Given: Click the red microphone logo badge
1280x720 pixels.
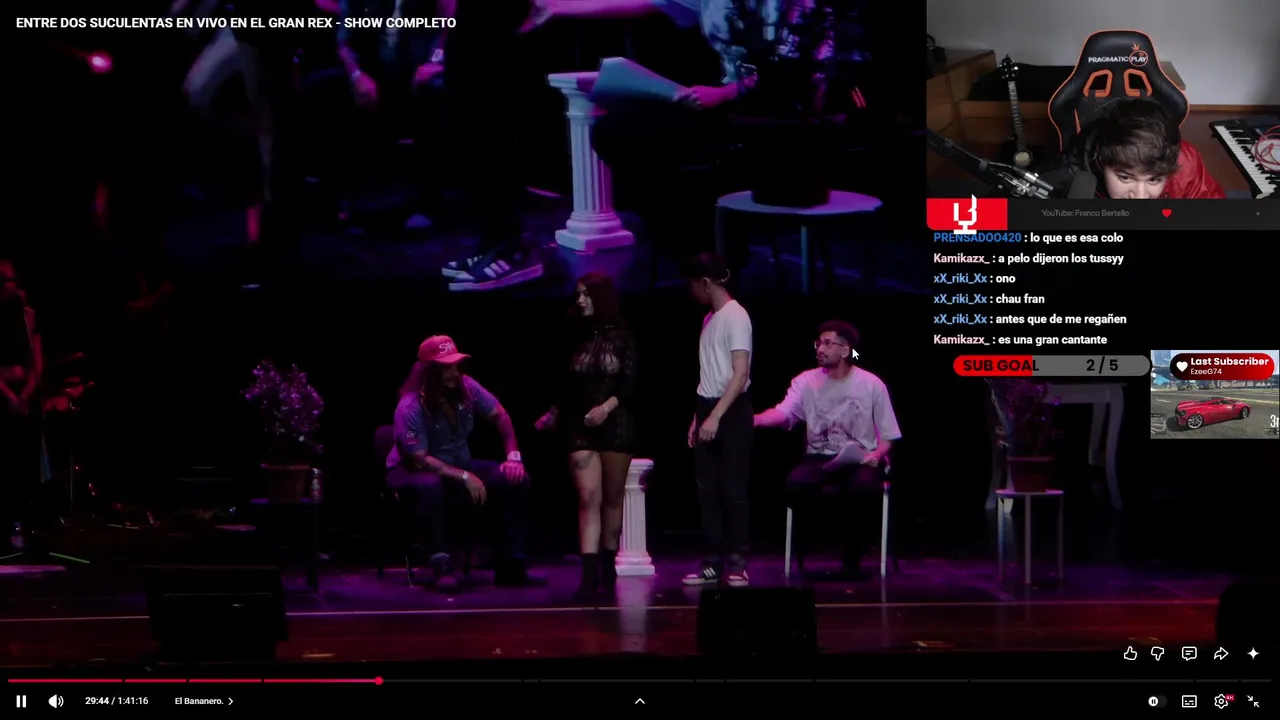Looking at the screenshot, I should (966, 213).
